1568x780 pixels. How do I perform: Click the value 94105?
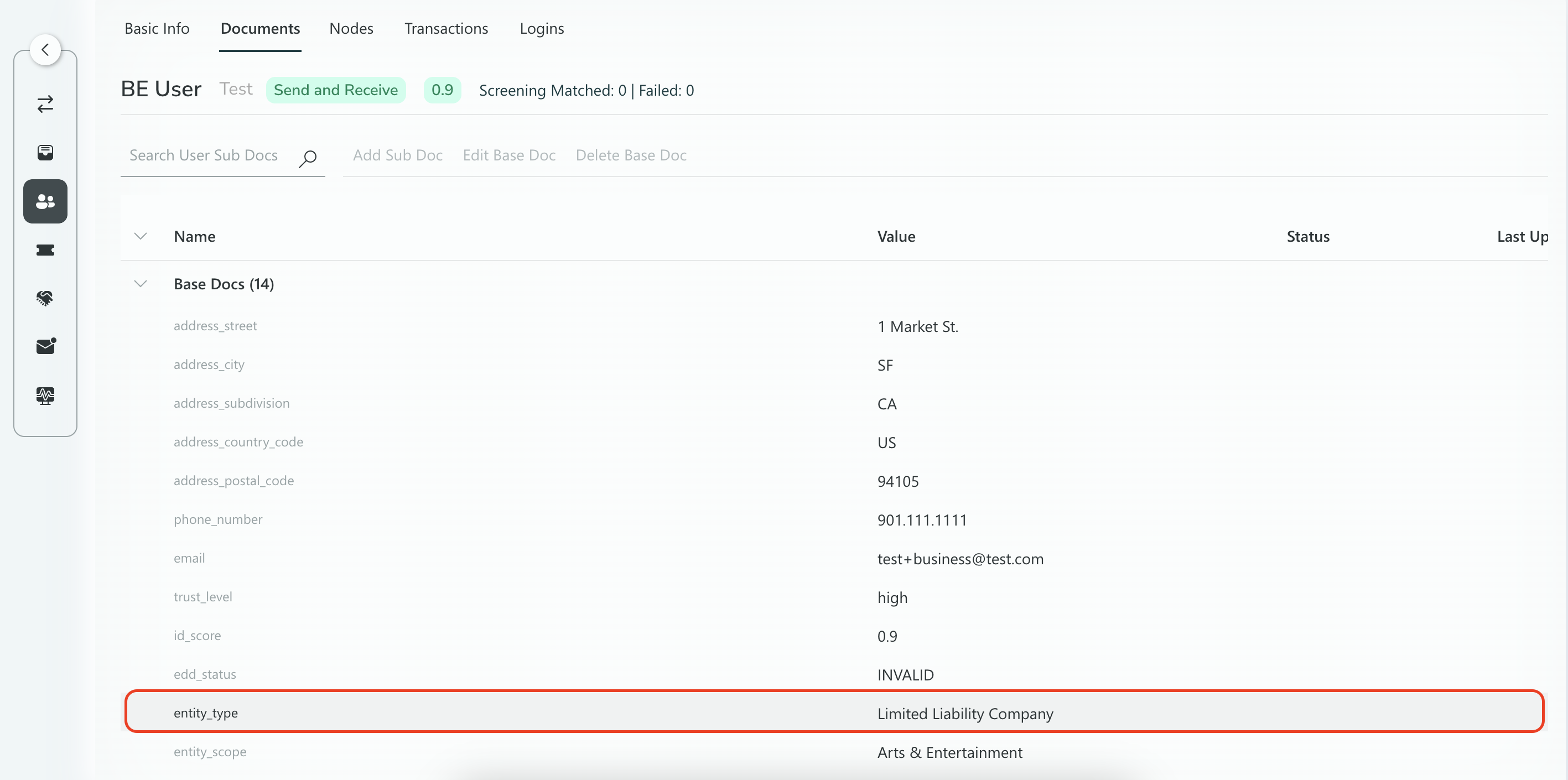(x=898, y=481)
